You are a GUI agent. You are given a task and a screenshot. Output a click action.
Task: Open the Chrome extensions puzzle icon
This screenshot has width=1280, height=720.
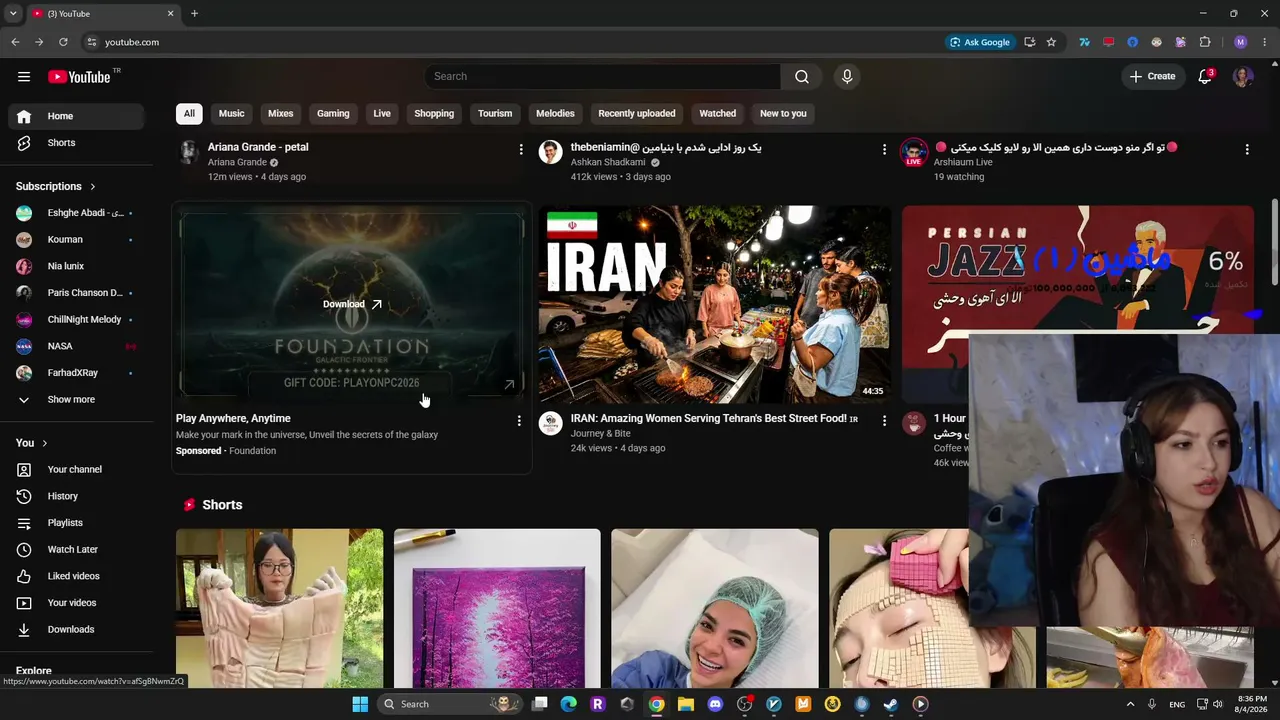[x=1205, y=42]
